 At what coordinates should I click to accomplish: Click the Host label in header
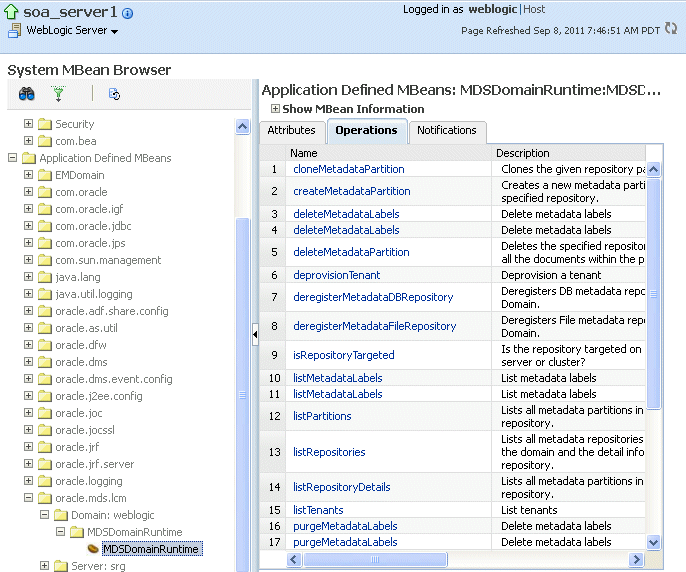(534, 9)
